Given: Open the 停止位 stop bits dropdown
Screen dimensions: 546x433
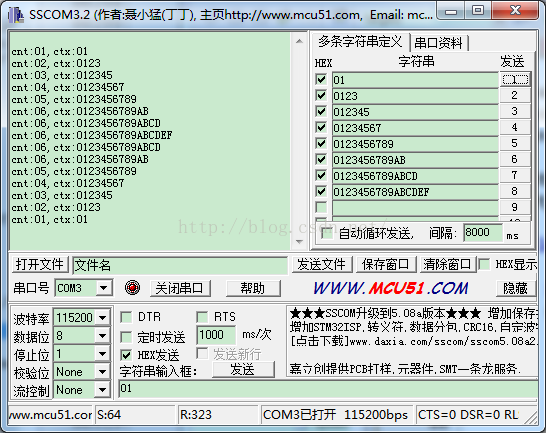Looking at the screenshot, I should (102, 354).
